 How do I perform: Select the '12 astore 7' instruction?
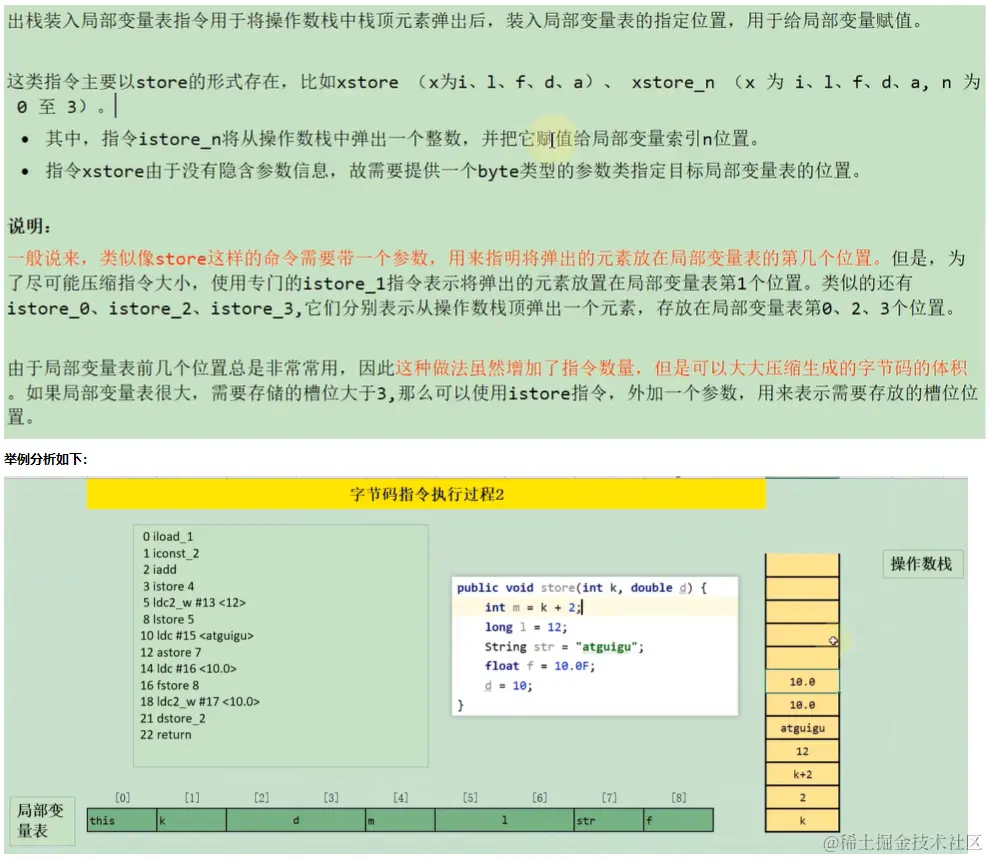pyautogui.click(x=170, y=652)
